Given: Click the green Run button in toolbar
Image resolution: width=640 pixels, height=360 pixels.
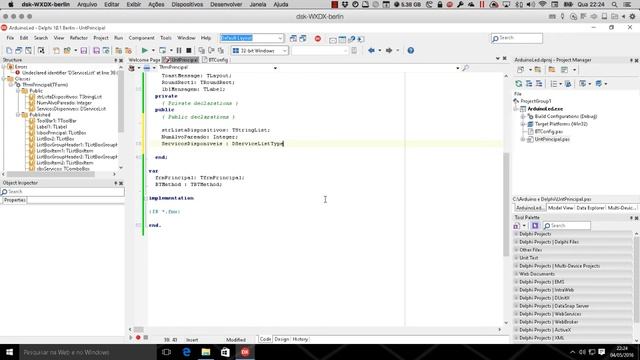Looking at the screenshot, I should tap(144, 51).
